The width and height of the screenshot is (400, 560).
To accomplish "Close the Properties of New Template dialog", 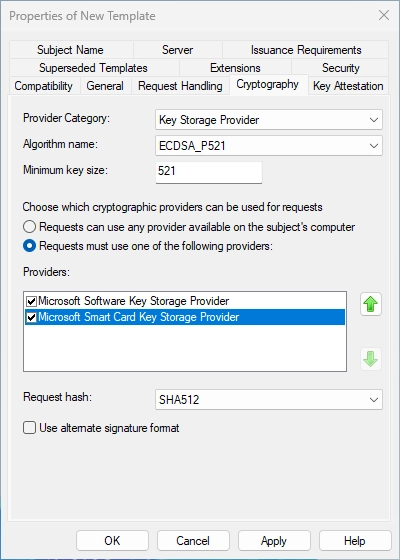I will click(x=384, y=15).
